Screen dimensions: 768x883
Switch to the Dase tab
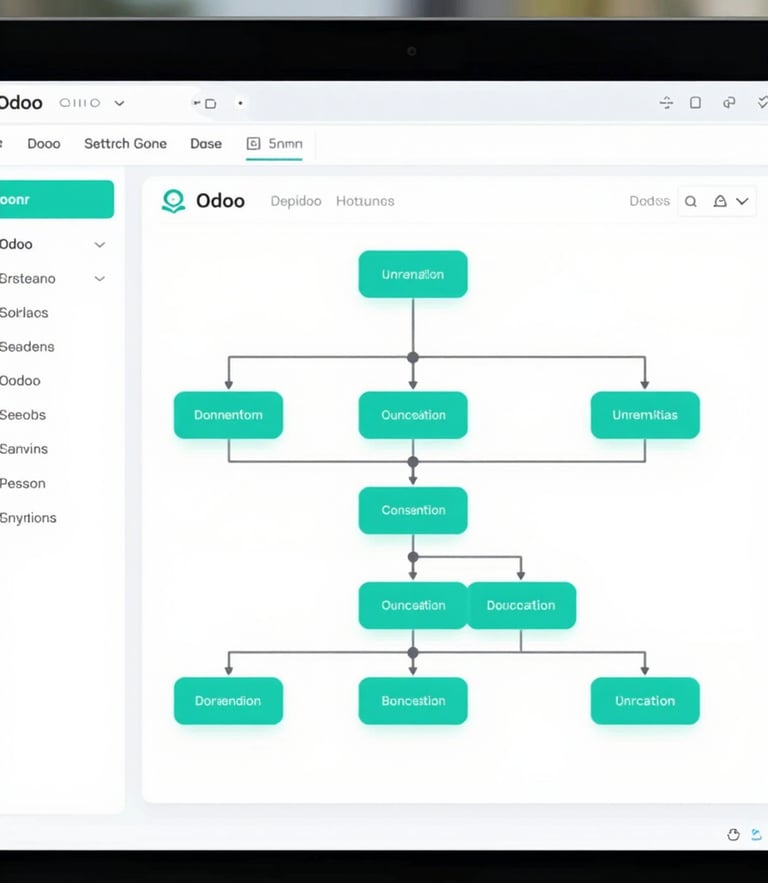point(206,144)
